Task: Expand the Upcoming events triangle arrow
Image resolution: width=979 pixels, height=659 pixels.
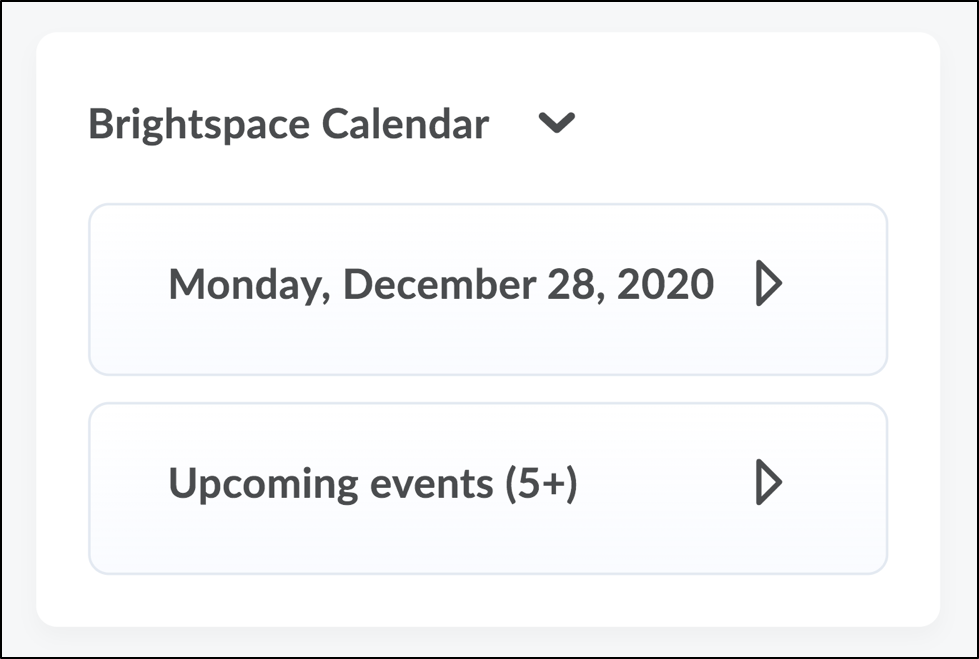Action: click(767, 484)
